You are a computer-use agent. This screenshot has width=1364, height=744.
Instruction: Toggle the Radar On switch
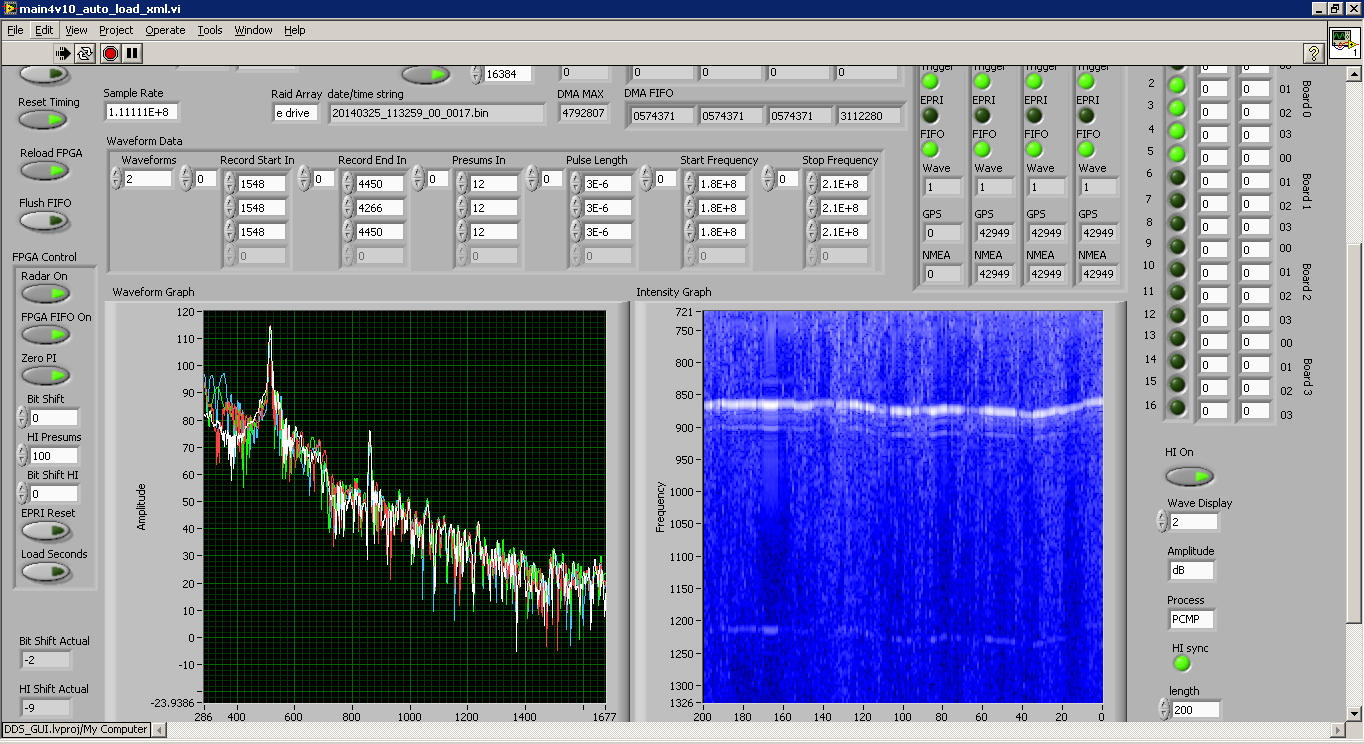pos(45,293)
